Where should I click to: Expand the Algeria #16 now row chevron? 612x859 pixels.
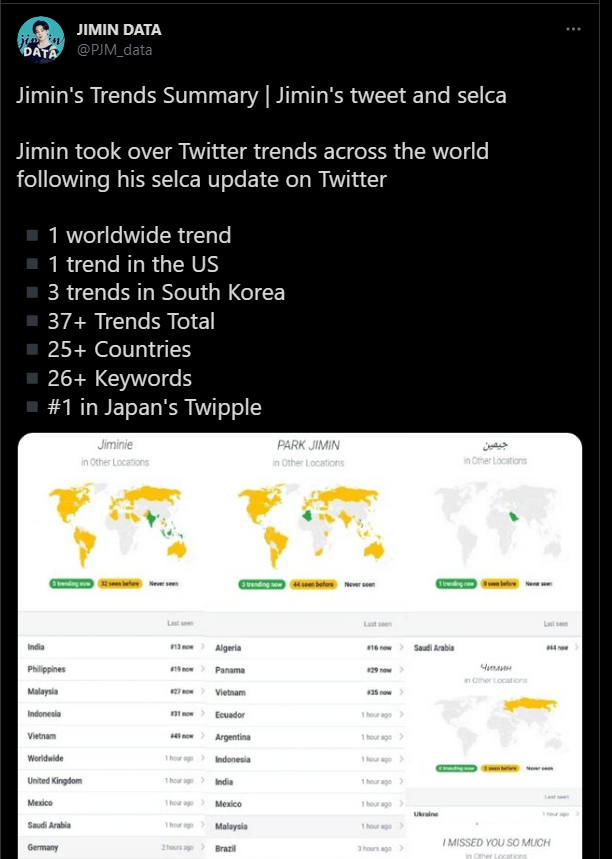(x=402, y=648)
